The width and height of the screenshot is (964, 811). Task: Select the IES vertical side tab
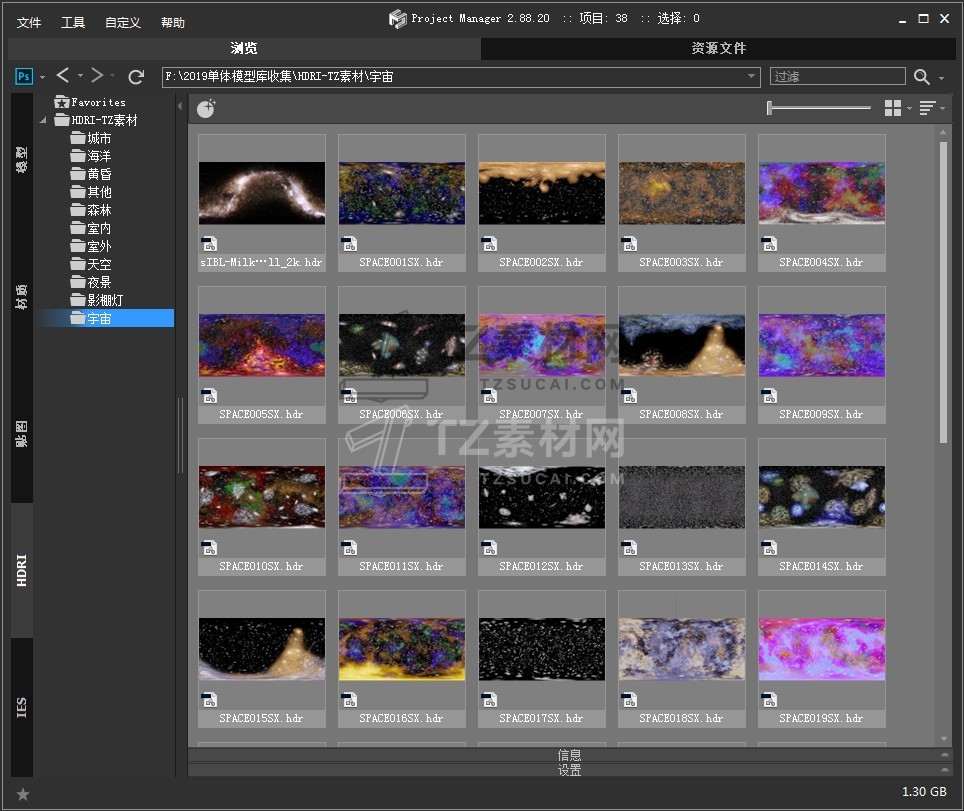pos(22,707)
